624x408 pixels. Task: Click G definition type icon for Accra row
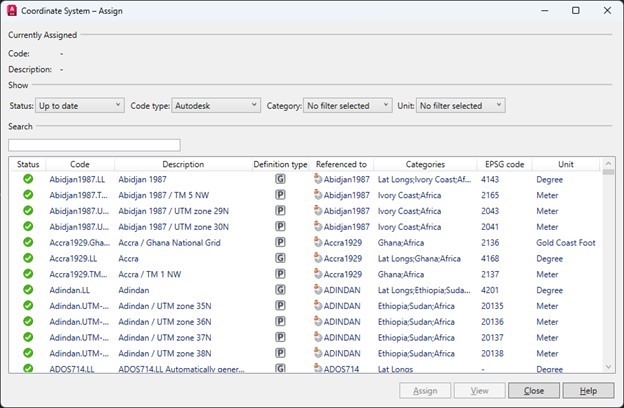280,258
